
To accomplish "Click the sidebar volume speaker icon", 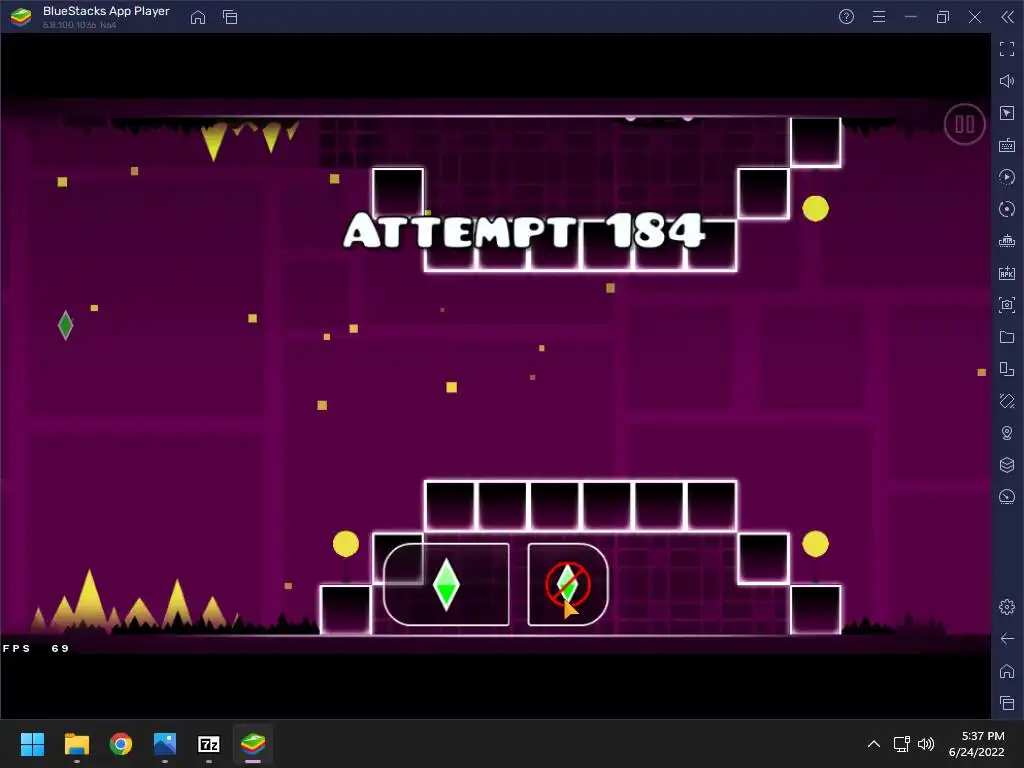I will coord(1007,81).
